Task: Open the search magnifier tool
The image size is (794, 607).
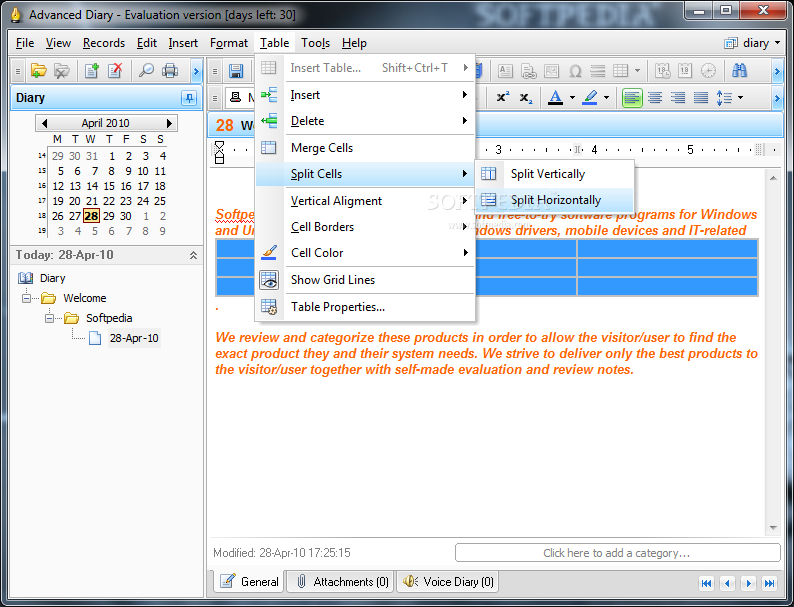Action: tap(146, 70)
